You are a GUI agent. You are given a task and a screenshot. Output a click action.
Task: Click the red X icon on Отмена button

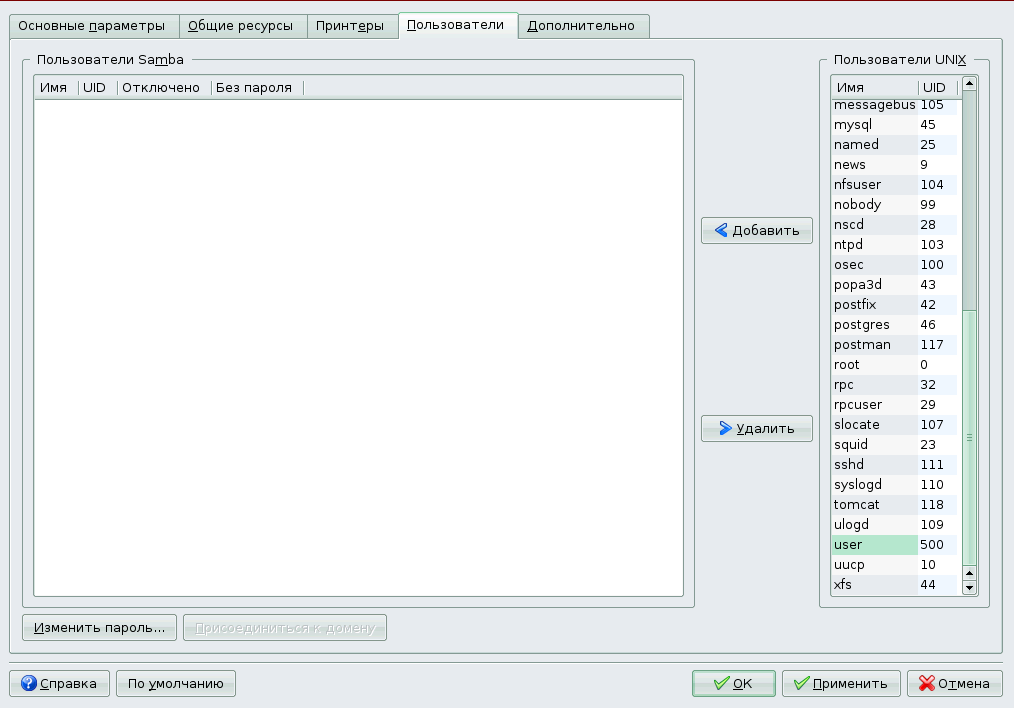(926, 684)
